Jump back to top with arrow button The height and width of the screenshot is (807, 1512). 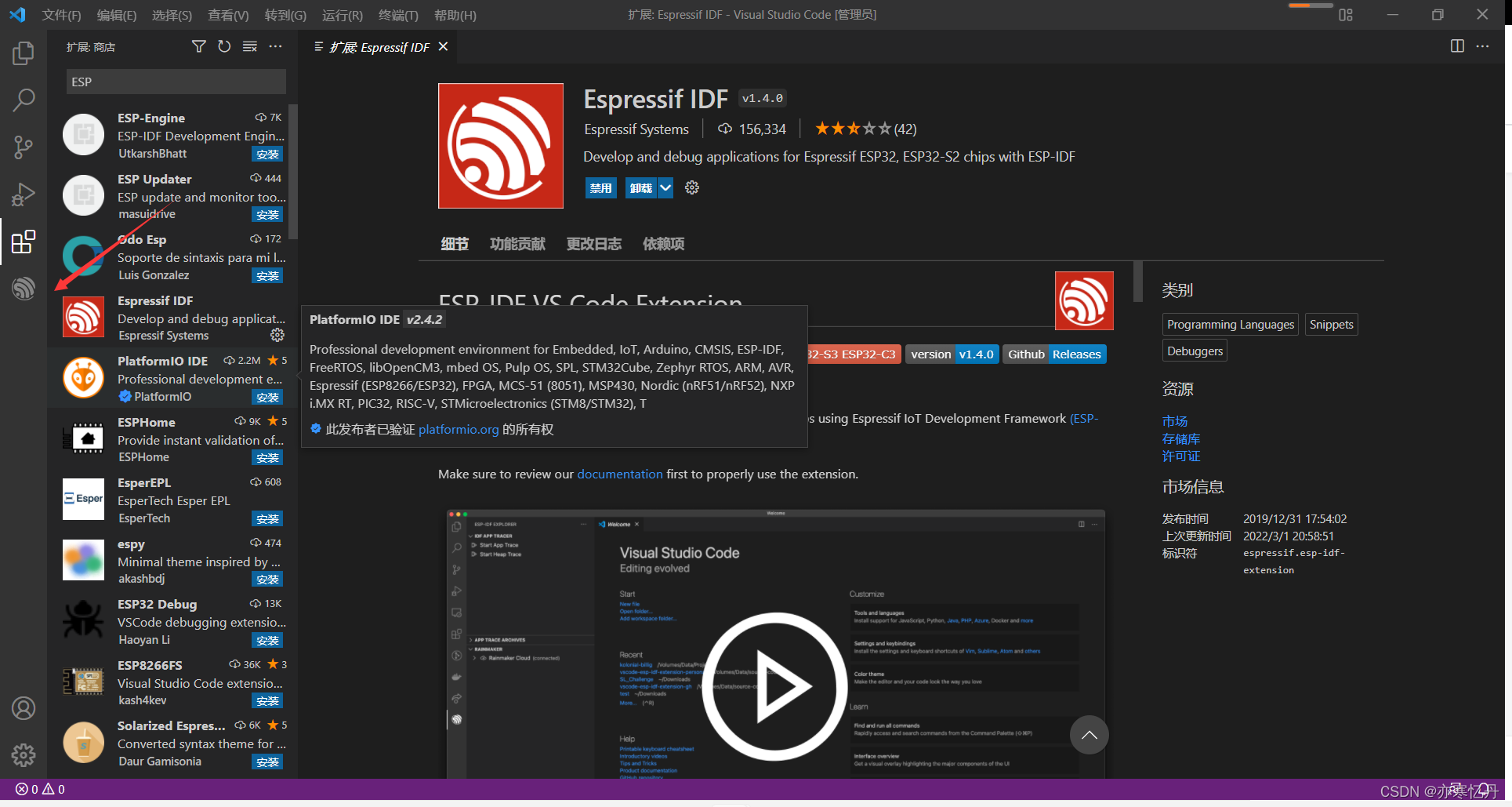(x=1090, y=735)
